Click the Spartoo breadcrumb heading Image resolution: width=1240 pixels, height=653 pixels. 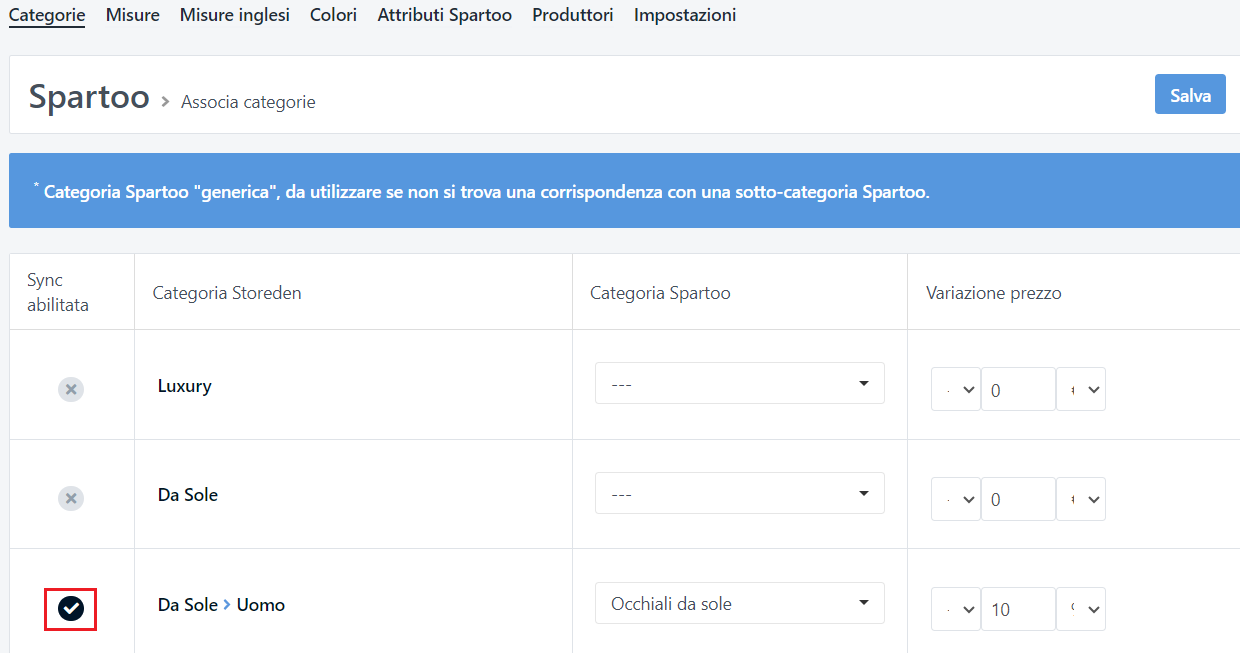[89, 97]
